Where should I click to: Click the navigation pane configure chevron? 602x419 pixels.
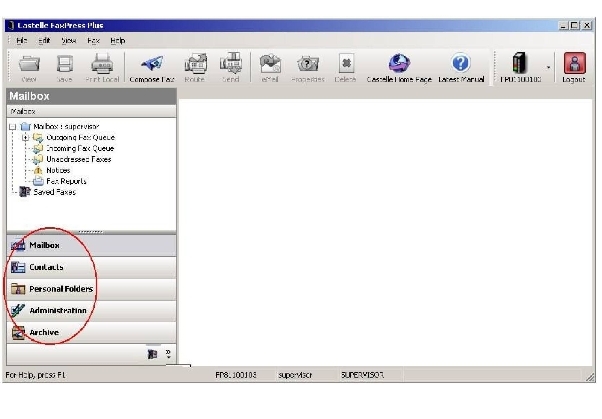168,354
